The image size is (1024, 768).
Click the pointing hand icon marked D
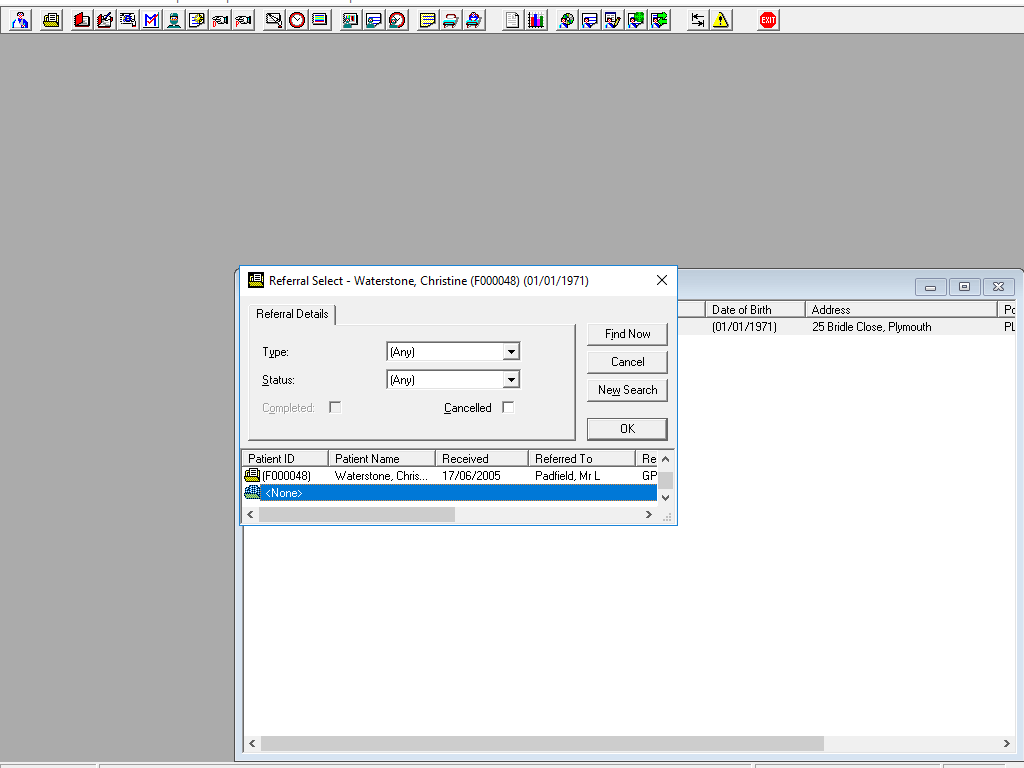click(220, 20)
